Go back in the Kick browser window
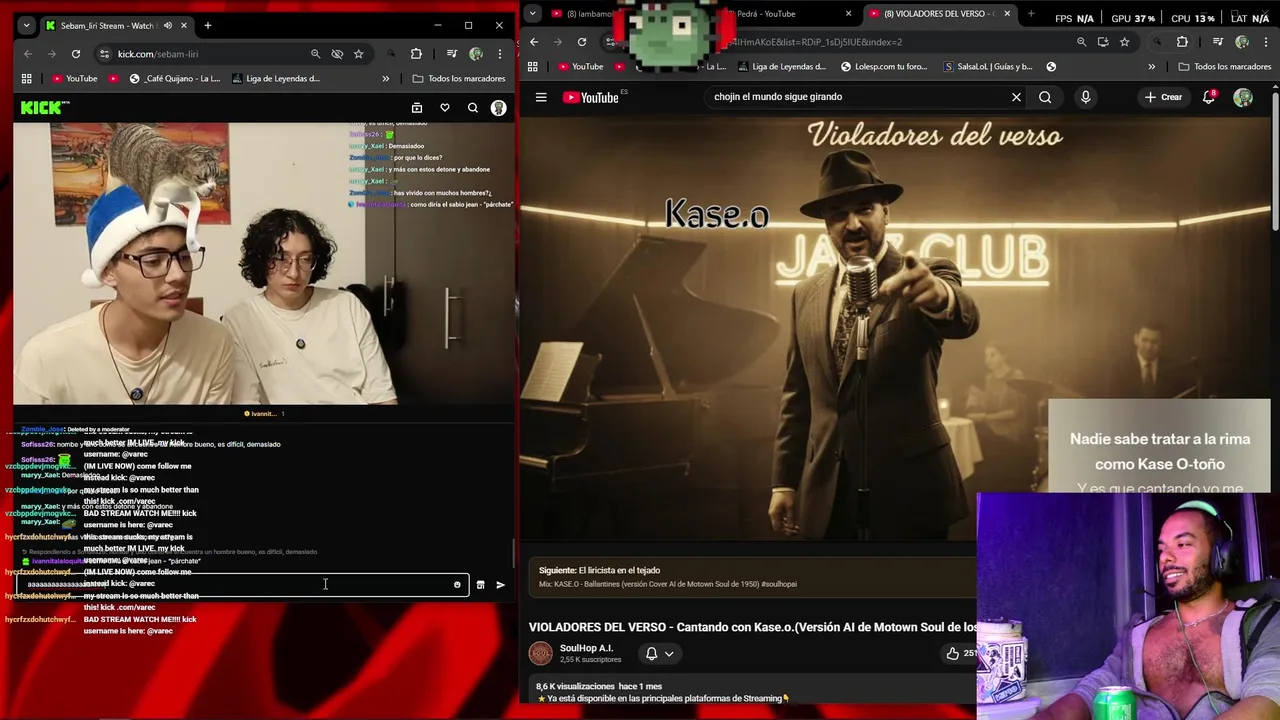 tap(28, 54)
